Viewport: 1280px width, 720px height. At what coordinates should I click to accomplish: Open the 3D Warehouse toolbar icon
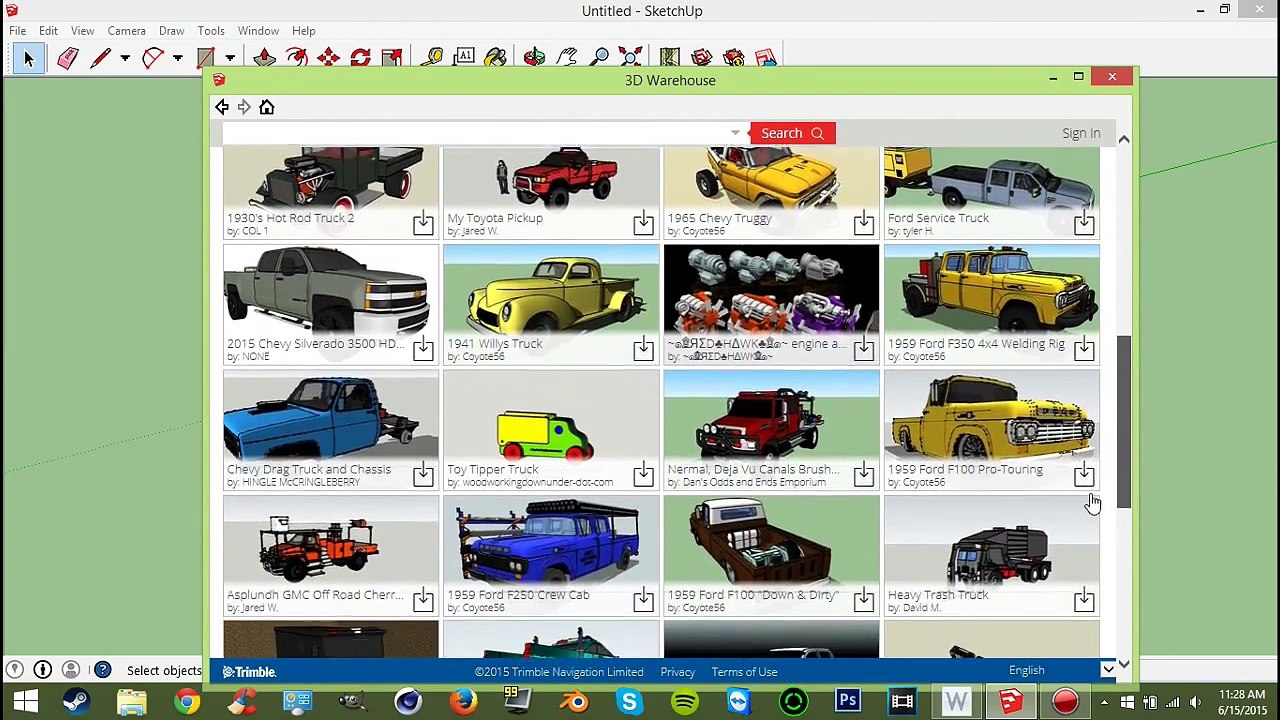tap(701, 58)
